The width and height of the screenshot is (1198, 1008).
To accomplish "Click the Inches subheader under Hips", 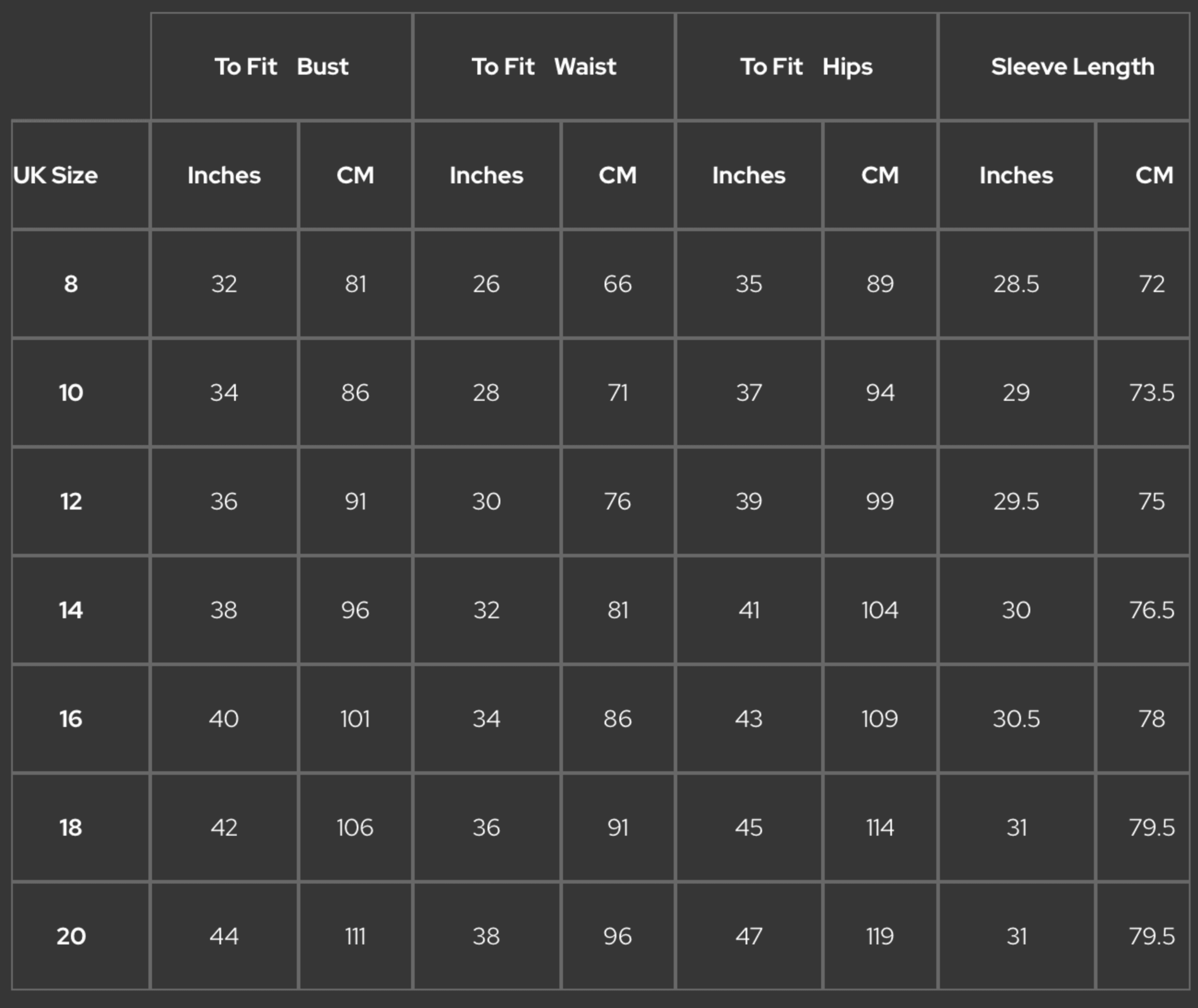I will coord(749,175).
